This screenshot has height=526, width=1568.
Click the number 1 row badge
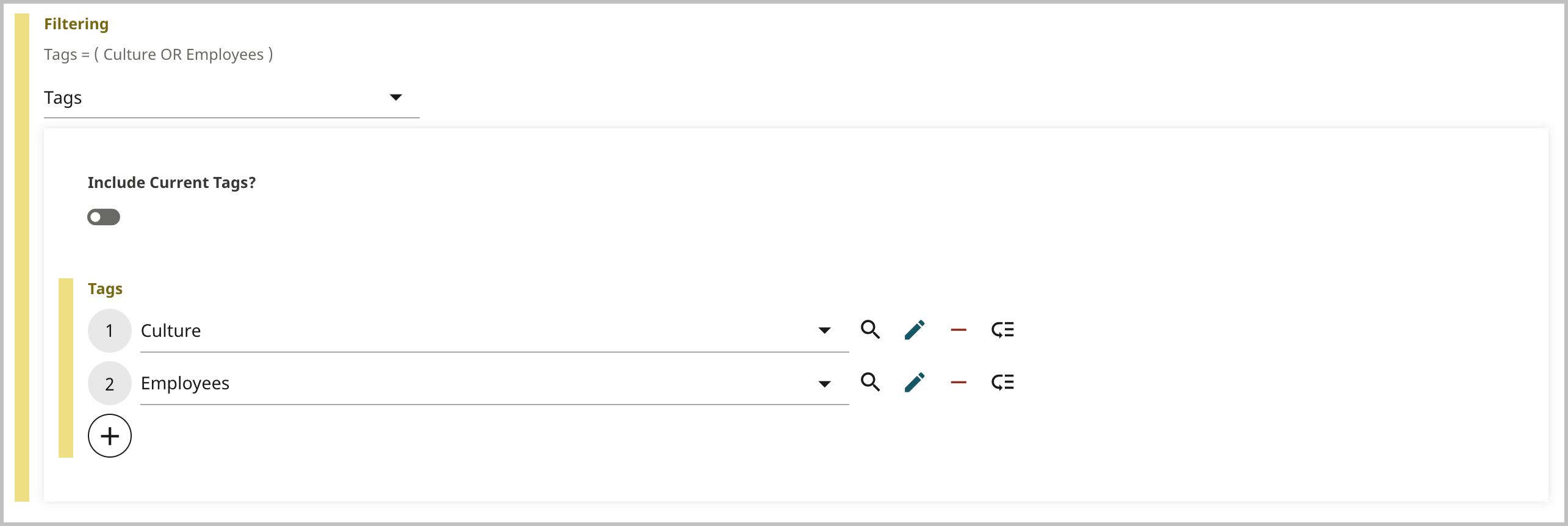[x=110, y=330]
